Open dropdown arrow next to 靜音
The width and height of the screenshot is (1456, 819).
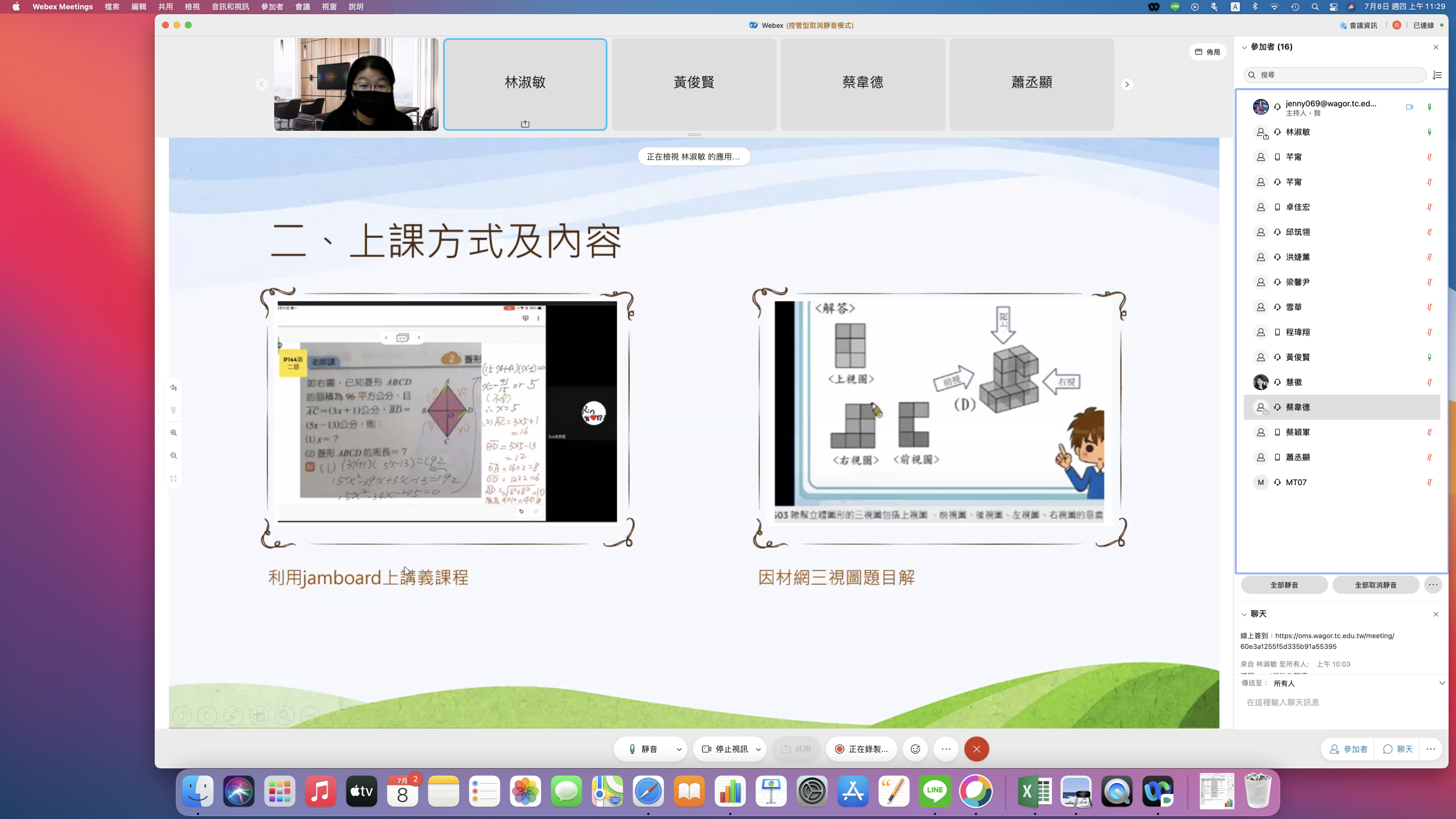(679, 750)
